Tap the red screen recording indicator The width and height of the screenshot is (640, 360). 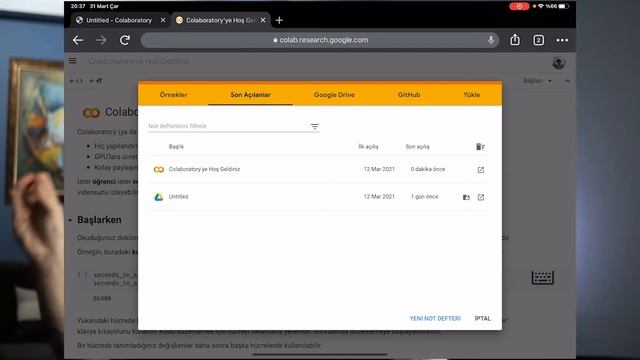519,6
